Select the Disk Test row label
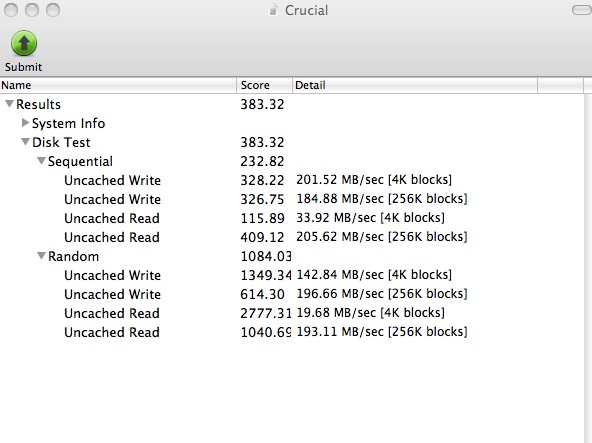Viewport: 592px width, 443px height. [x=61, y=142]
